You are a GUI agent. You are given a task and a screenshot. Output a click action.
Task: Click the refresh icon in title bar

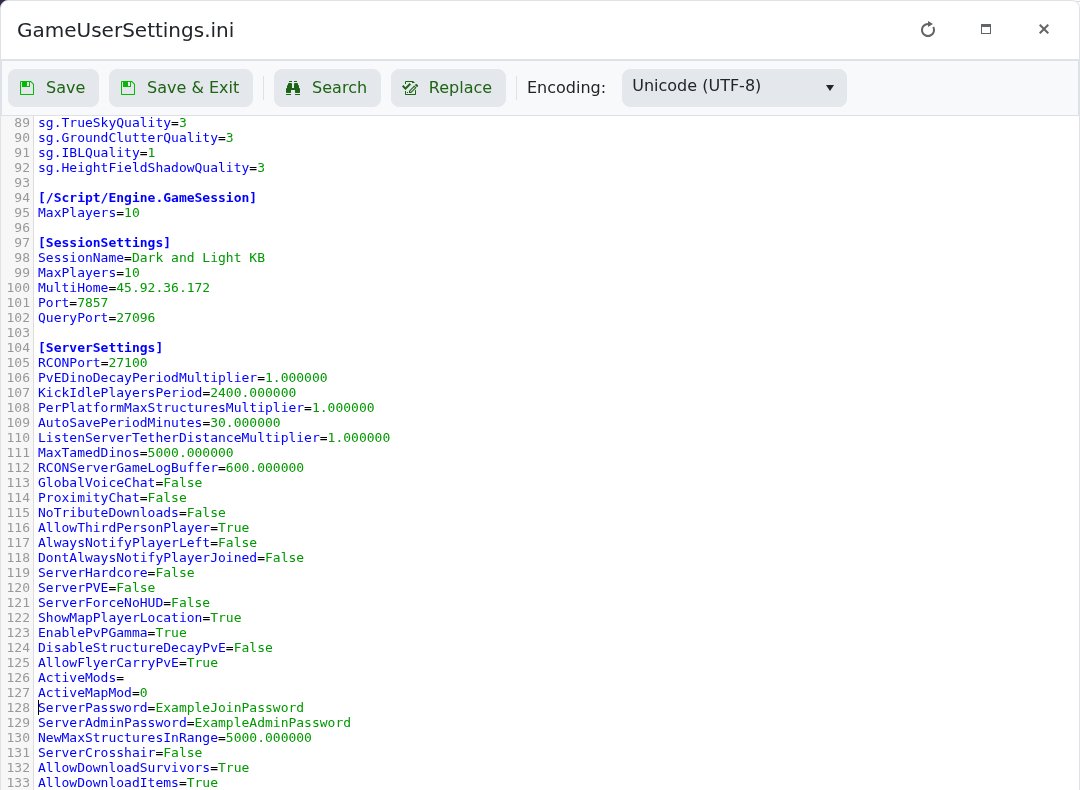[x=928, y=30]
